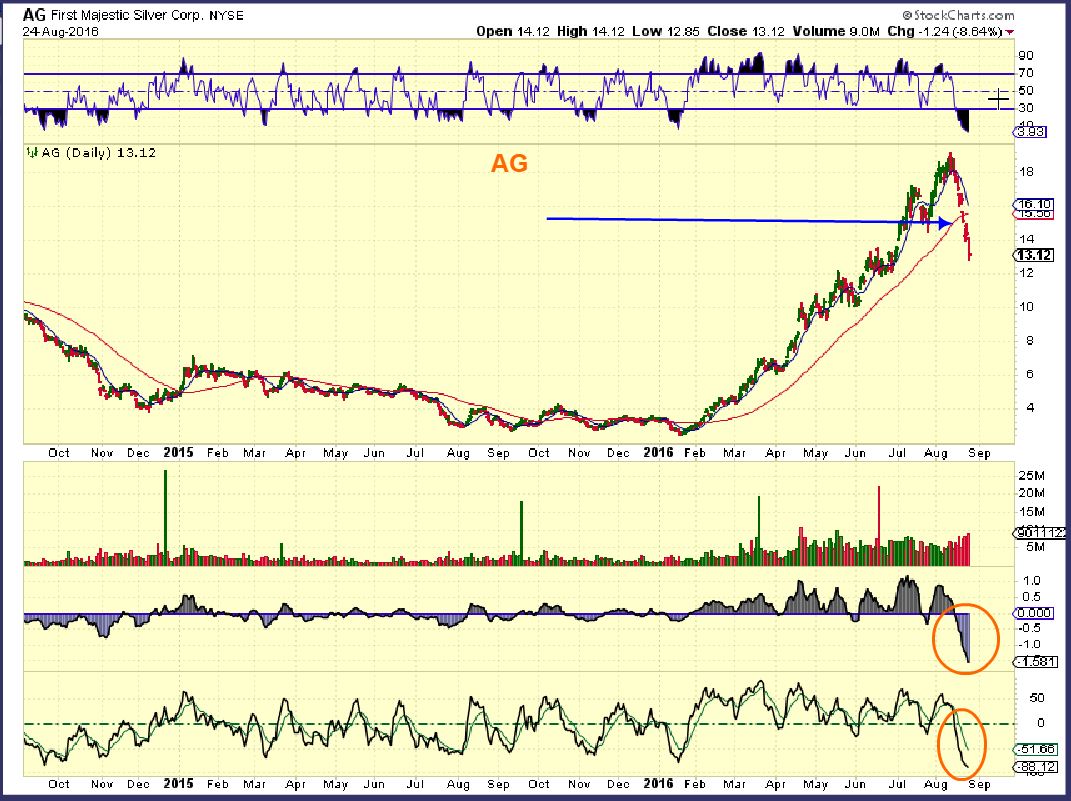This screenshot has width=1071, height=801.
Task: Click the 70 label on the RSI scale
Action: pyautogui.click(x=1026, y=73)
